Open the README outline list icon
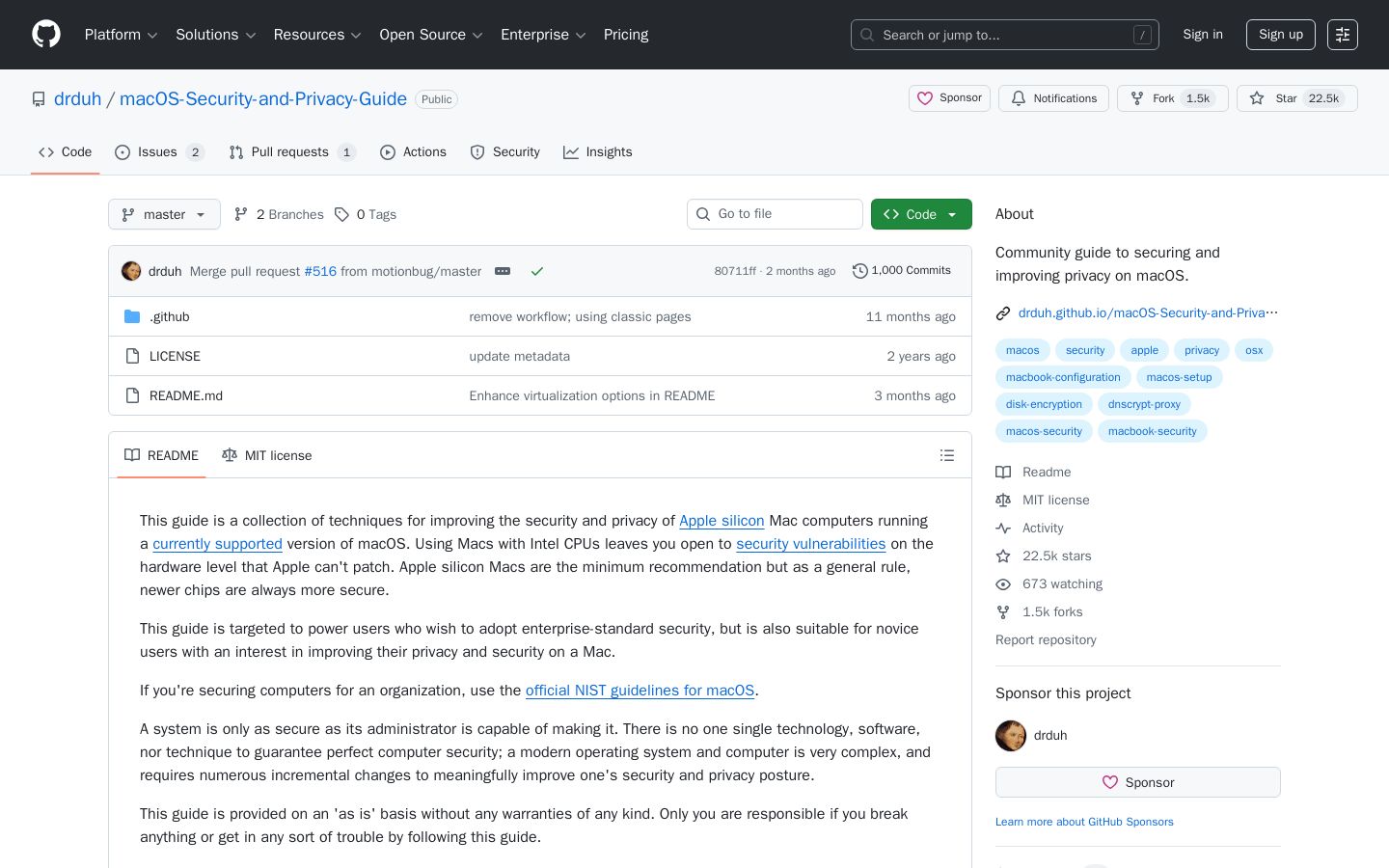Viewport: 1389px width, 868px height. point(947,455)
